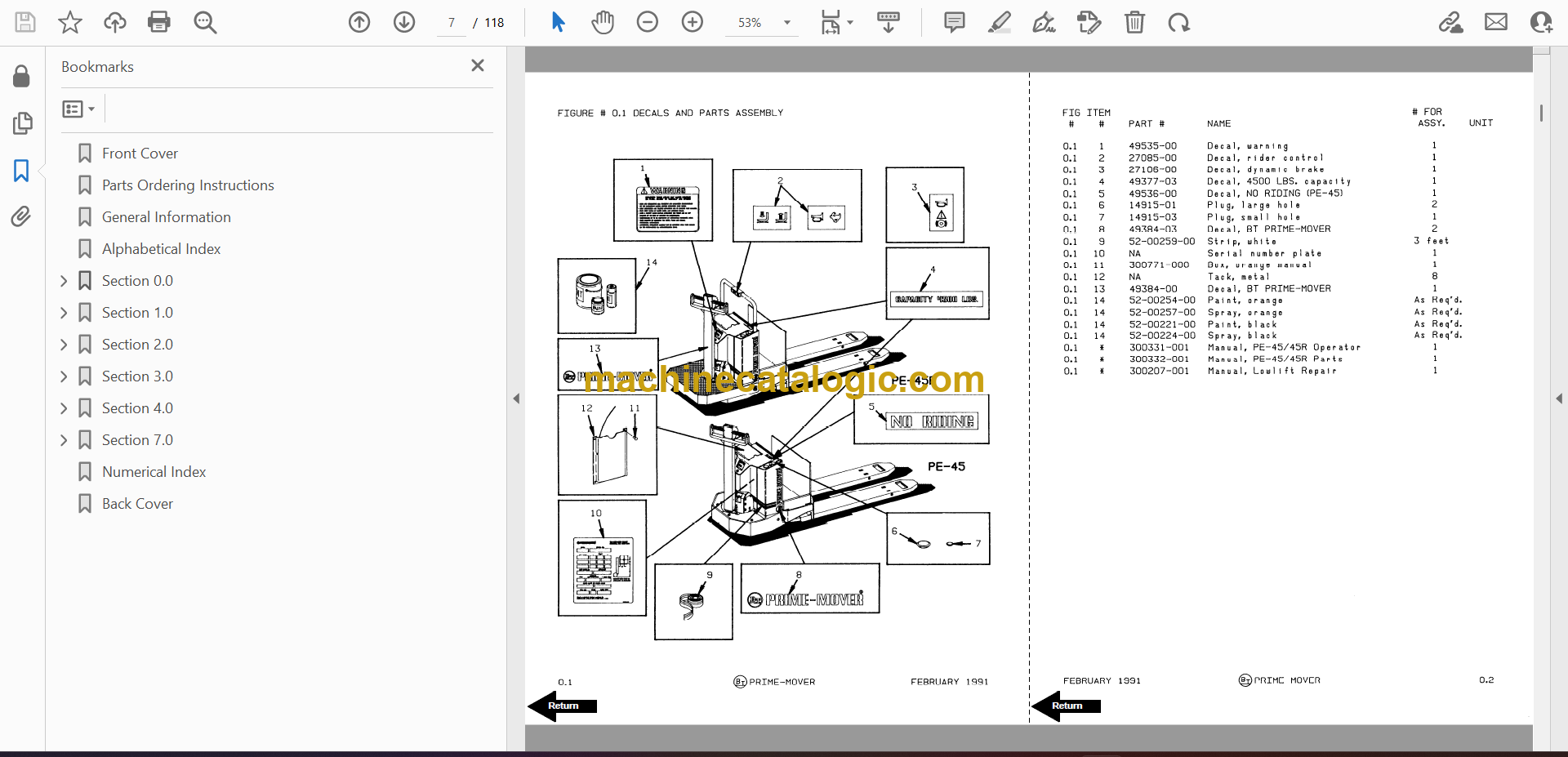Jump to General Information bookmark
1568x757 pixels.
coord(167,217)
